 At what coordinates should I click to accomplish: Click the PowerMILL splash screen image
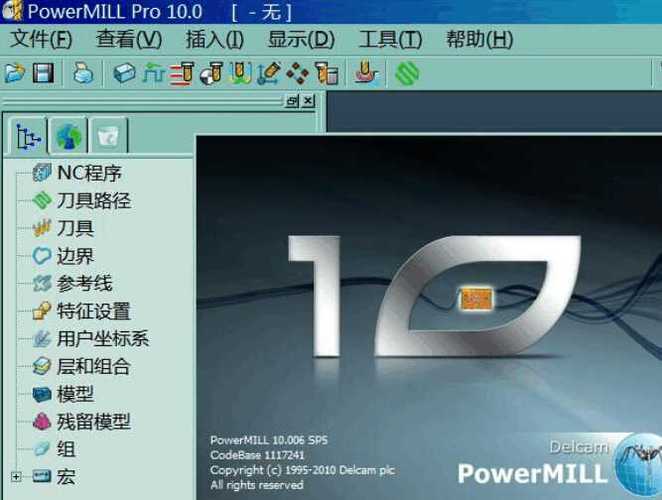pos(429,318)
